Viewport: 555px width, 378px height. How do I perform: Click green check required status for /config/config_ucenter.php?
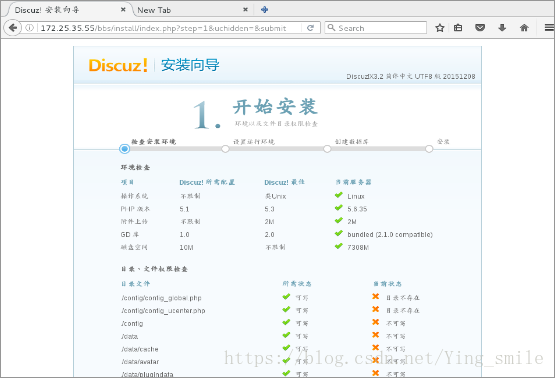[286, 309]
